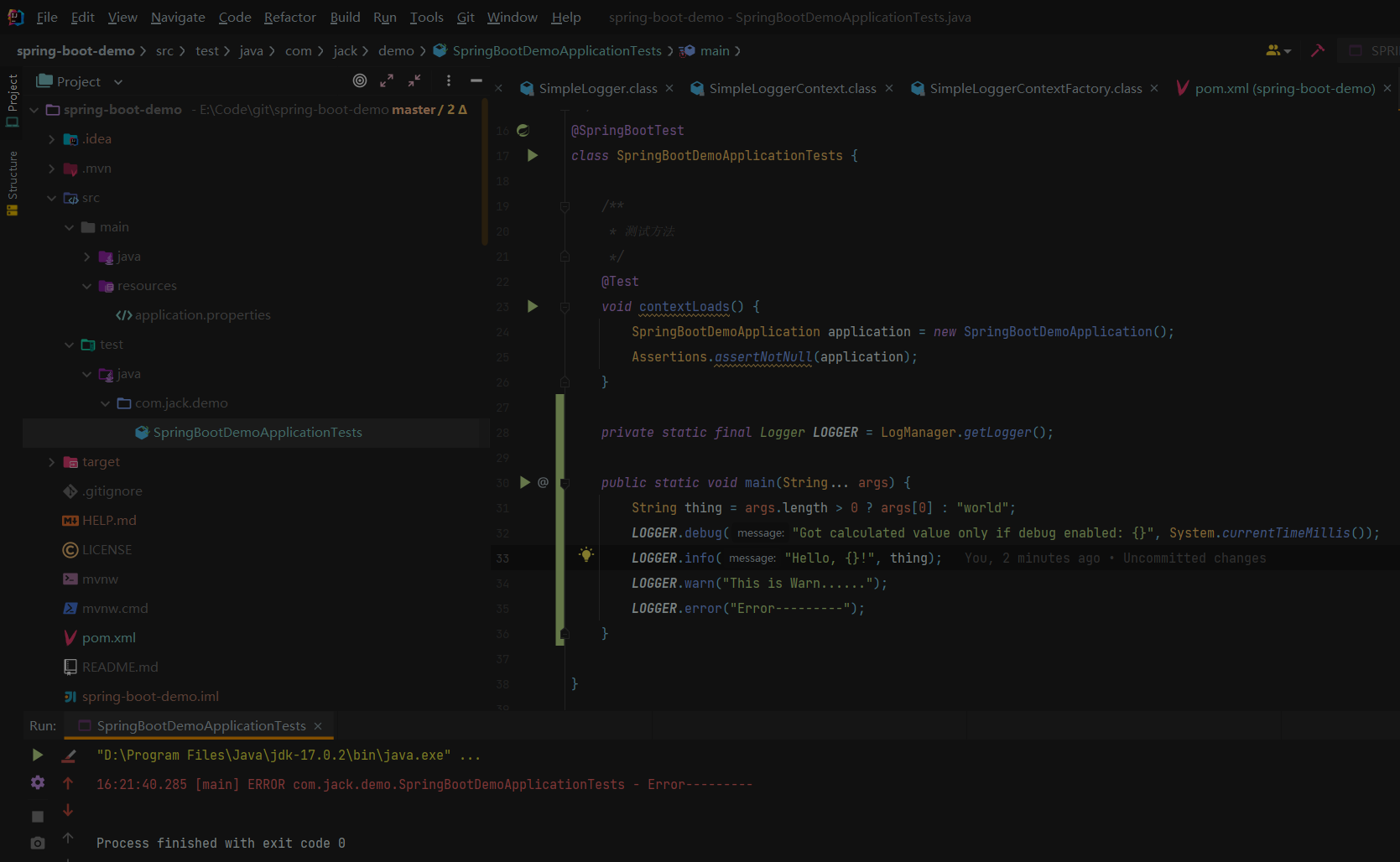Collapse all in Project panel
Image resolution: width=1400 pixels, height=862 pixels.
[414, 80]
